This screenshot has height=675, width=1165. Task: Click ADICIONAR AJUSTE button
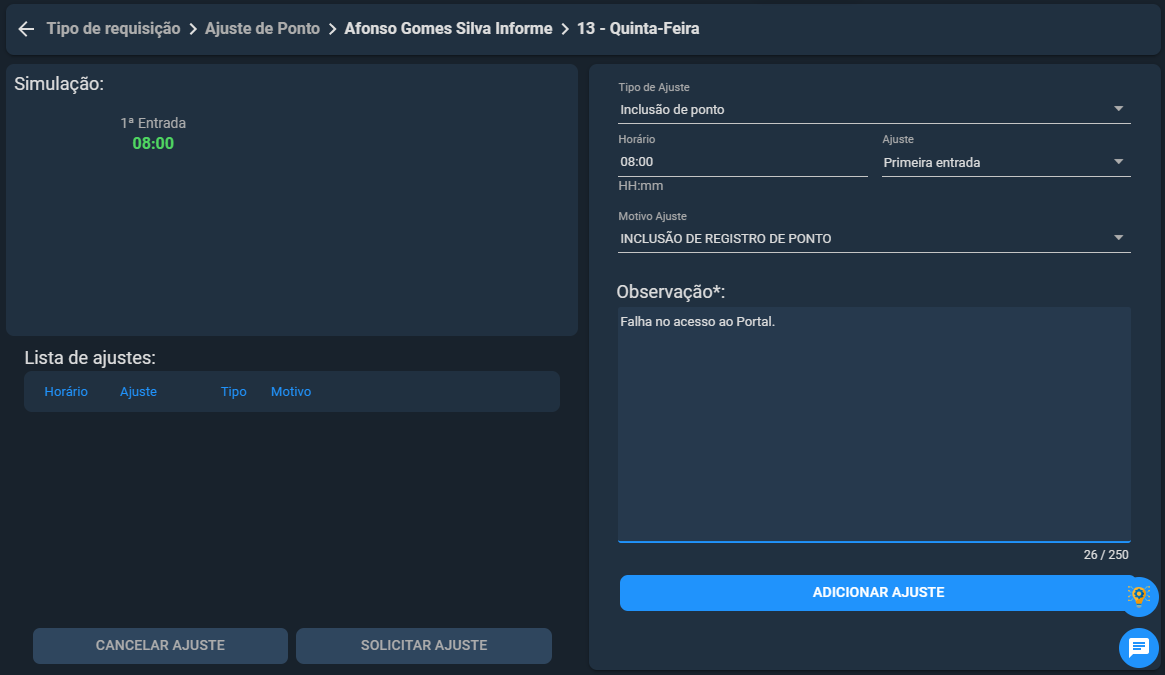point(878,592)
